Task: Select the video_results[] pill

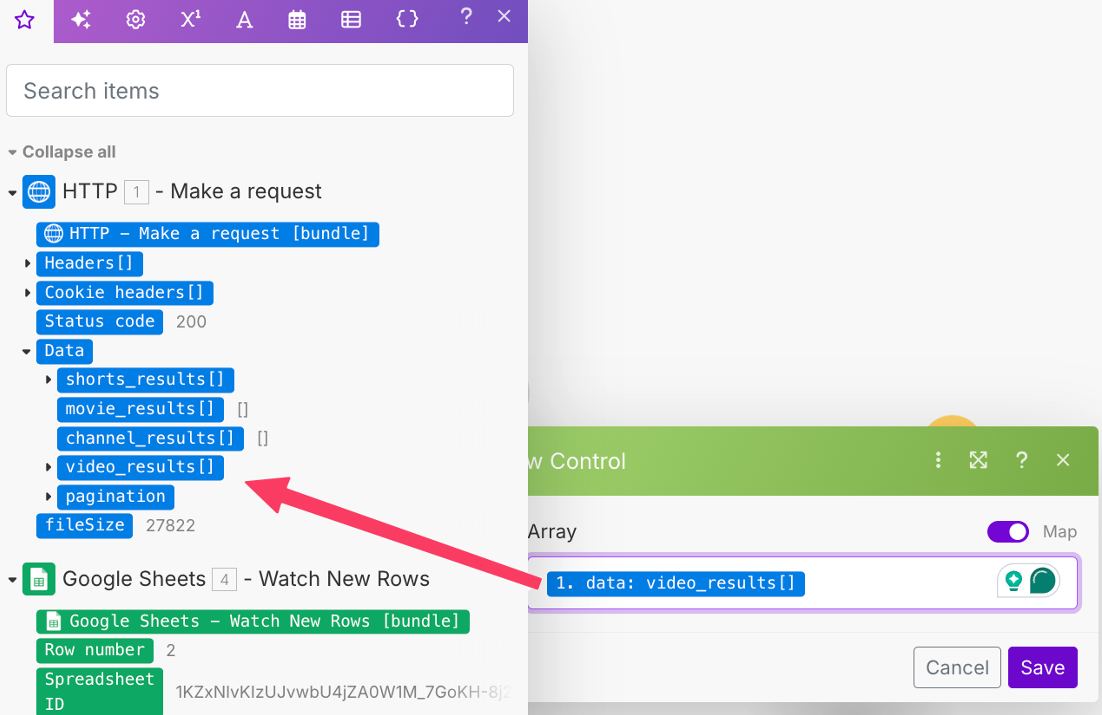Action: point(141,468)
